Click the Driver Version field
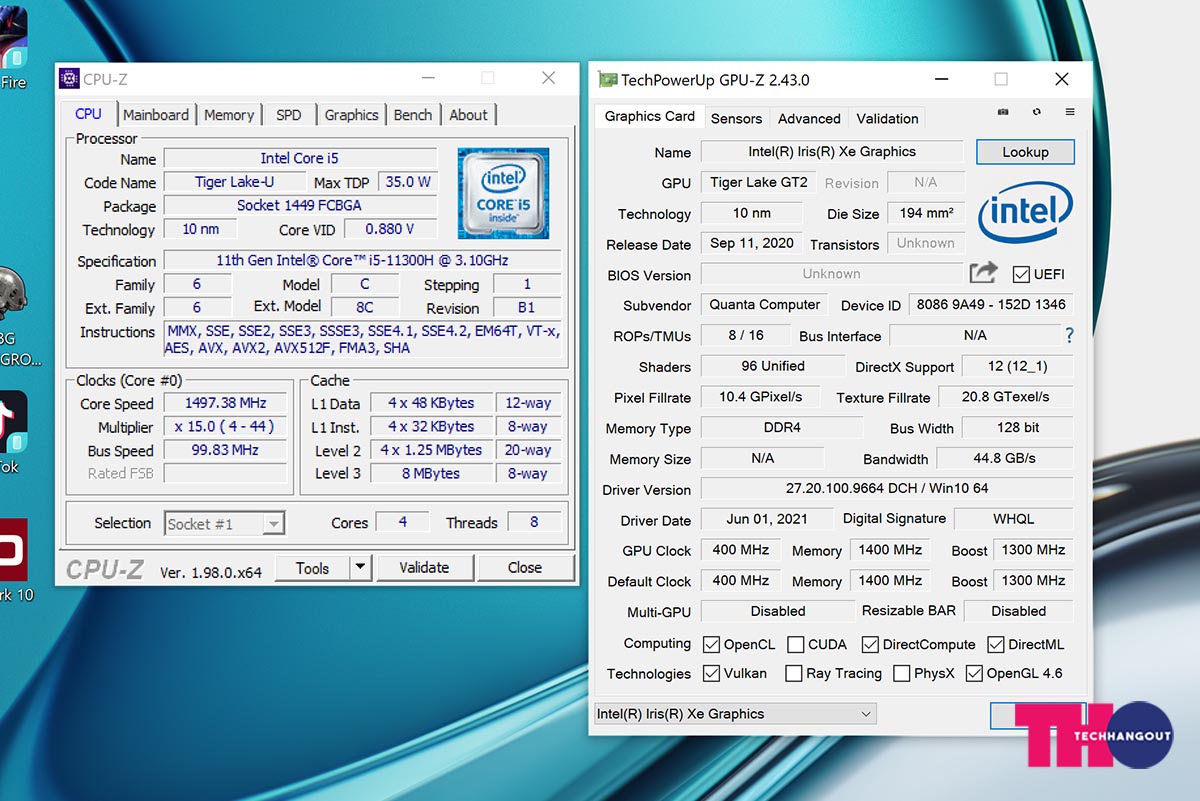1200x801 pixels. [x=887, y=488]
